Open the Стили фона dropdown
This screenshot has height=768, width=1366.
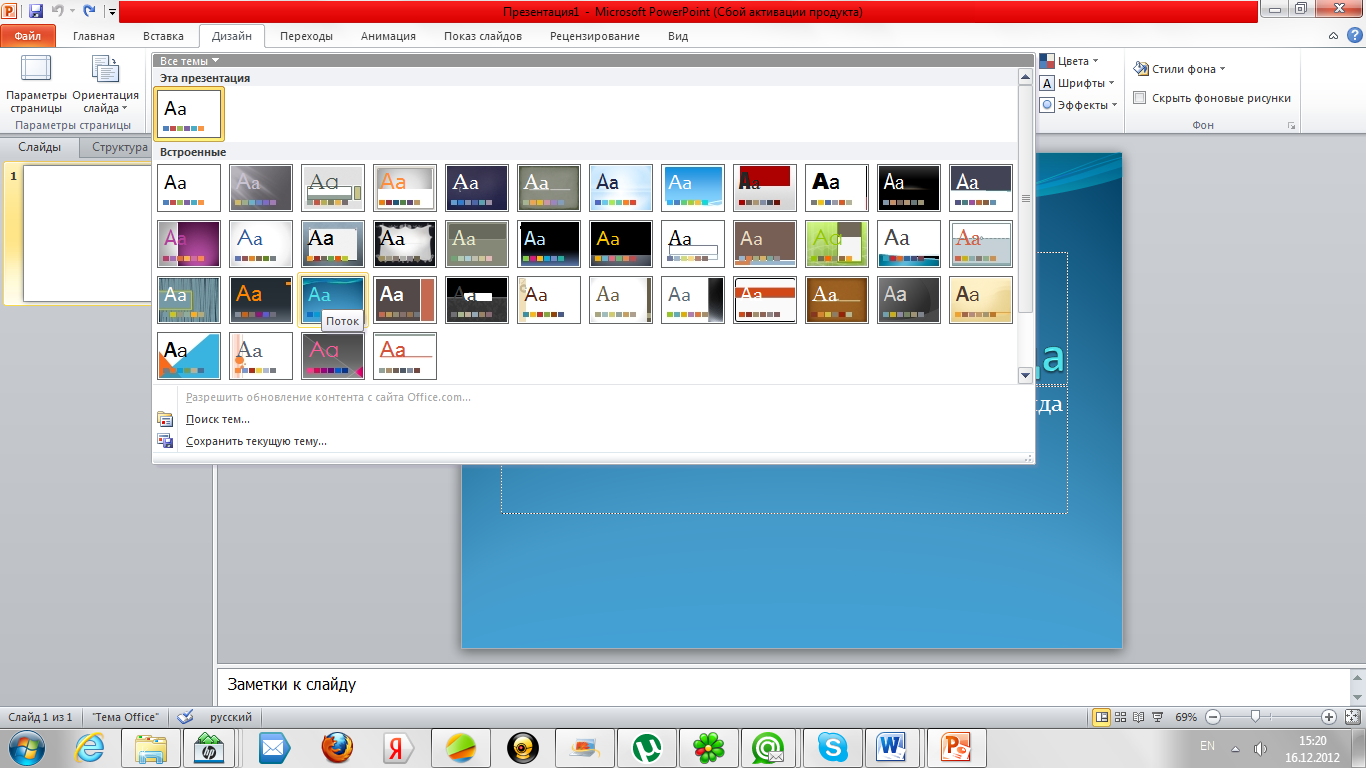pos(1180,69)
